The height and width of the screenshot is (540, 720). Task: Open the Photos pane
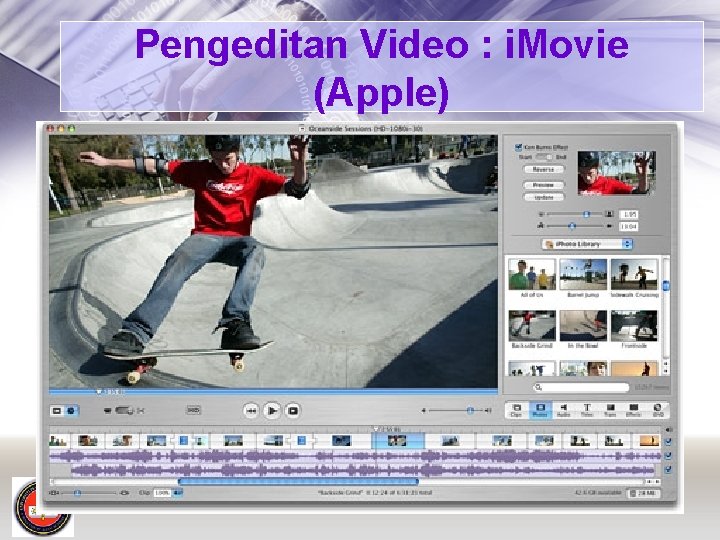tap(540, 410)
